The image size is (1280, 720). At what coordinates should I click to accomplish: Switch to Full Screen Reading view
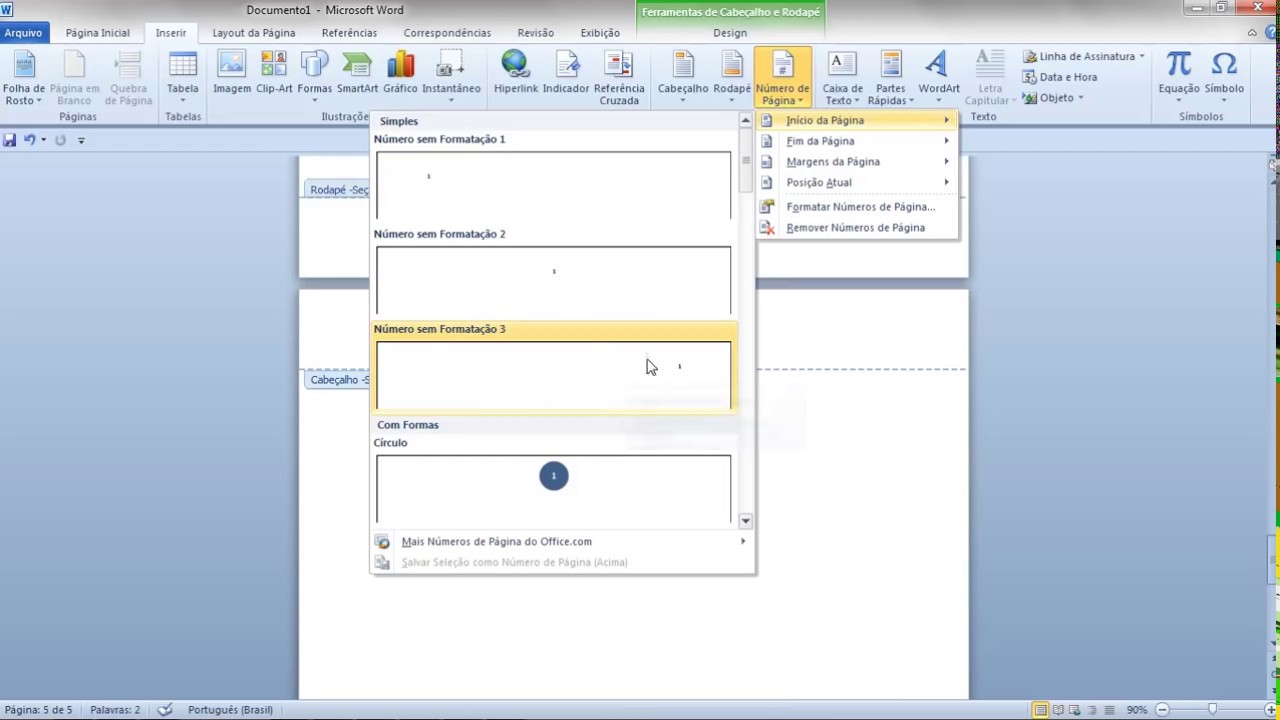(1059, 710)
